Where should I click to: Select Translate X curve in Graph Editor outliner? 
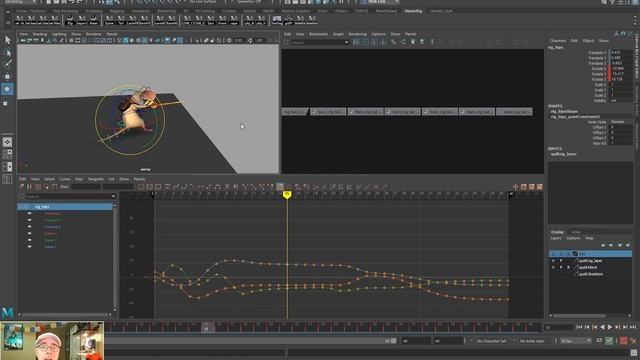pyautogui.click(x=53, y=213)
